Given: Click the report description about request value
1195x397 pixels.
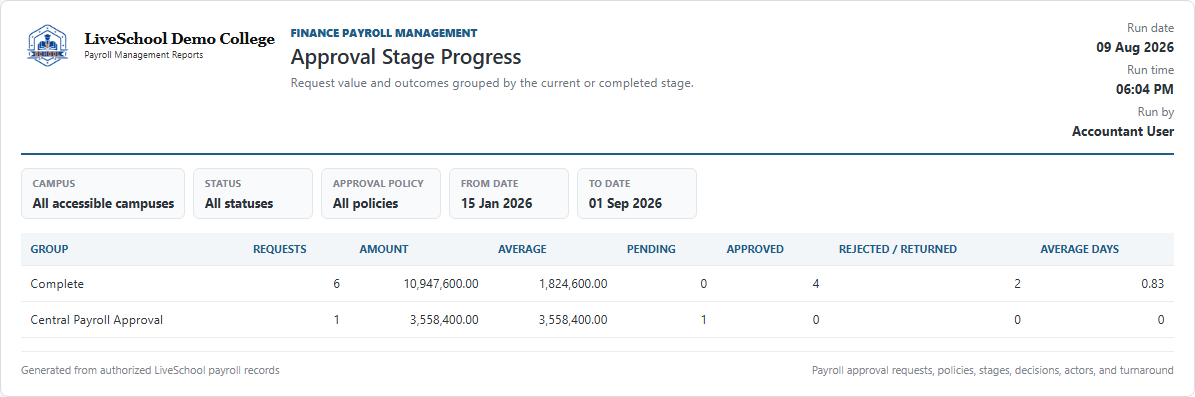Looking at the screenshot, I should point(492,83).
